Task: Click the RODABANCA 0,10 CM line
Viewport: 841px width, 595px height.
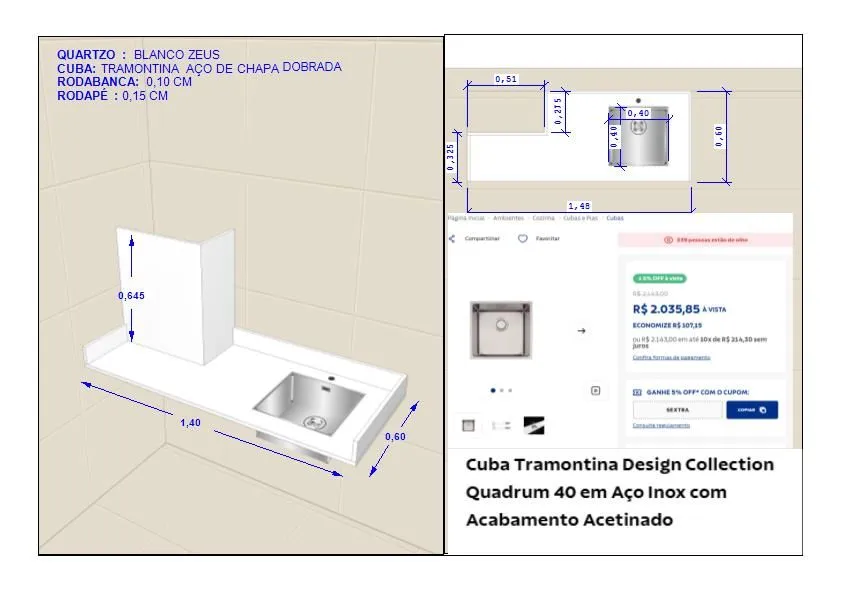Action: (124, 82)
